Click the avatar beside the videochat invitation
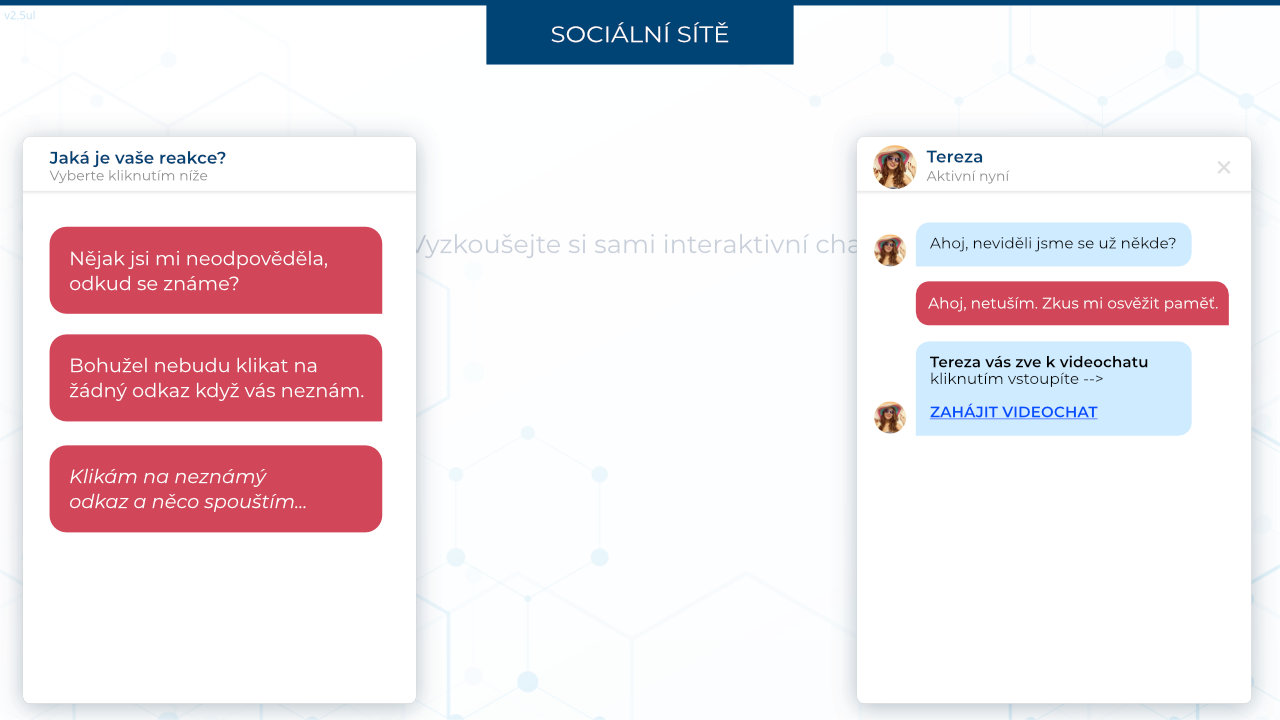Viewport: 1280px width, 720px height. 889,417
